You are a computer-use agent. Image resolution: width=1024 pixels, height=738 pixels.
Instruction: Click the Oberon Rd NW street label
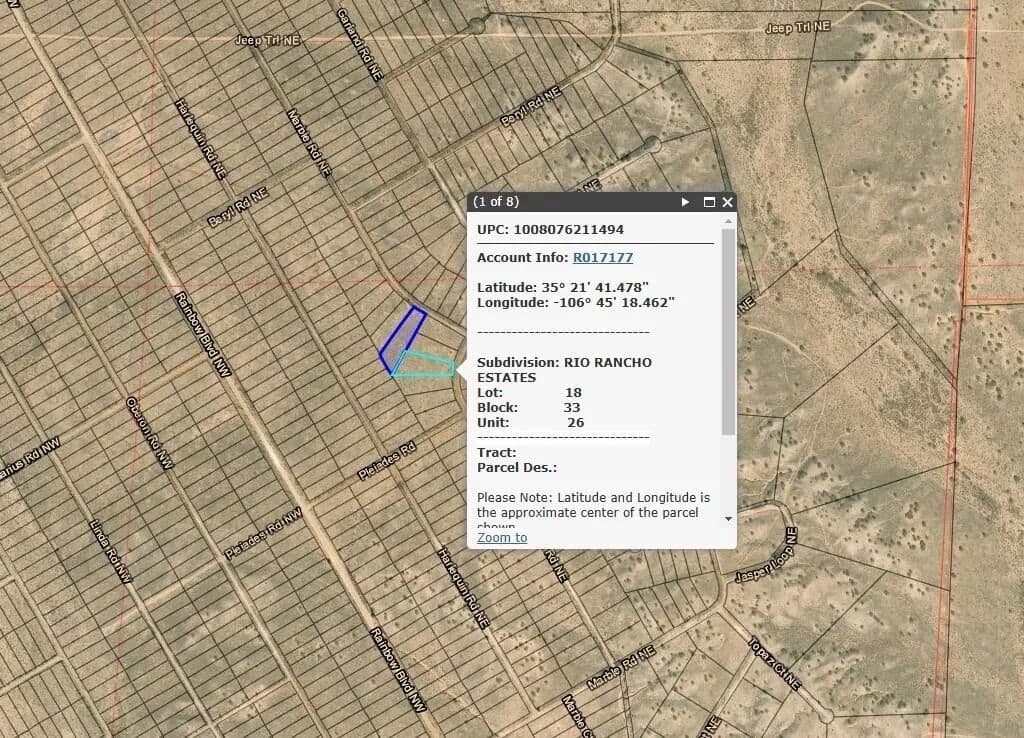coord(150,433)
